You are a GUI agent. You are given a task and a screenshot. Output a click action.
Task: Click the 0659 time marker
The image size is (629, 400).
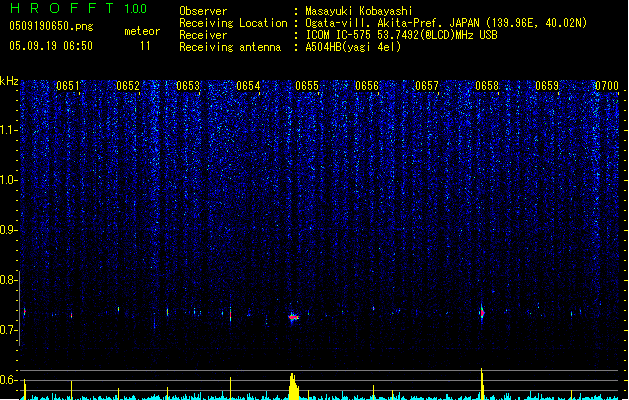click(x=547, y=86)
